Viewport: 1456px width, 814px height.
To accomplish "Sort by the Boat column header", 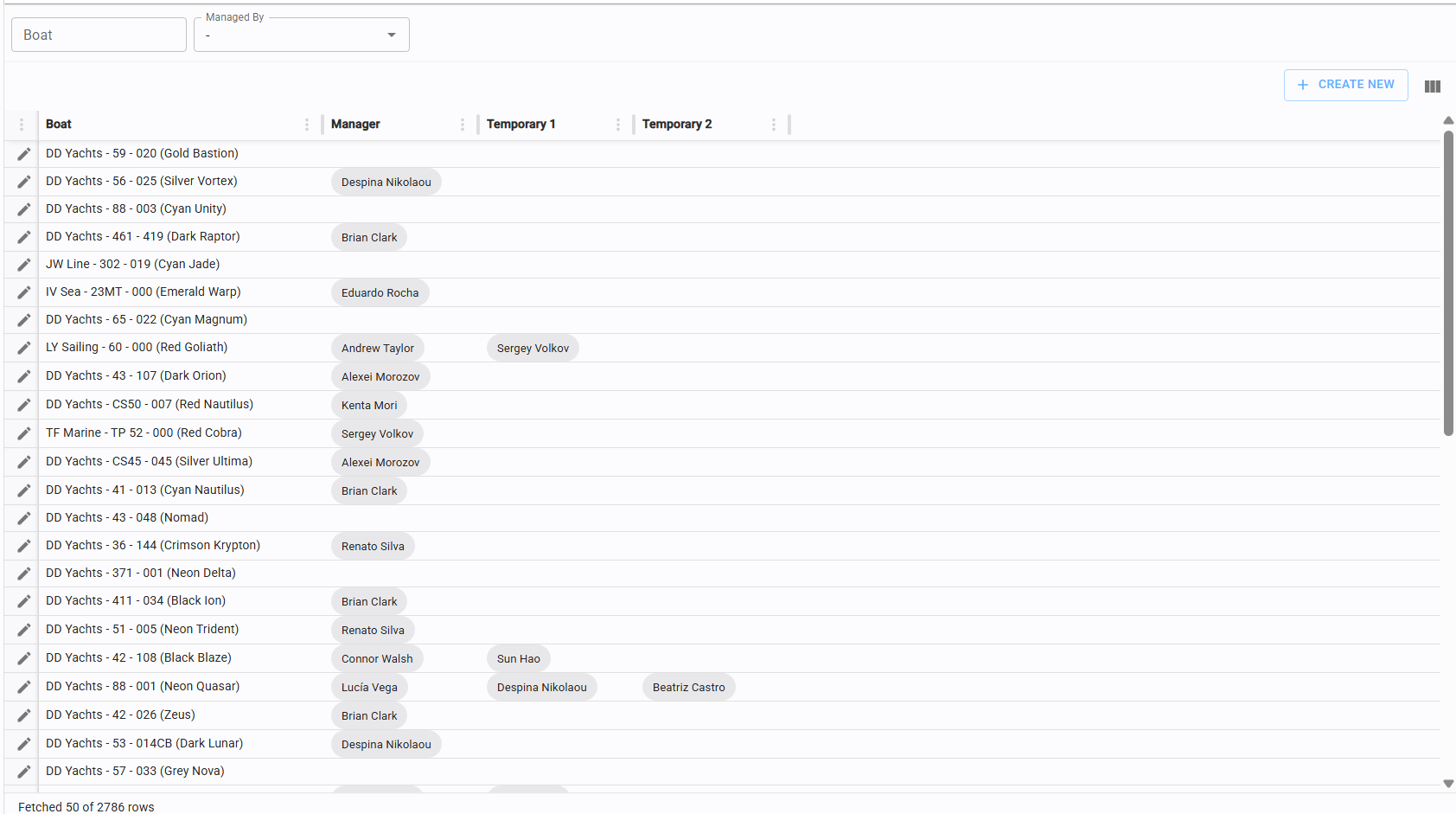I will click(59, 125).
